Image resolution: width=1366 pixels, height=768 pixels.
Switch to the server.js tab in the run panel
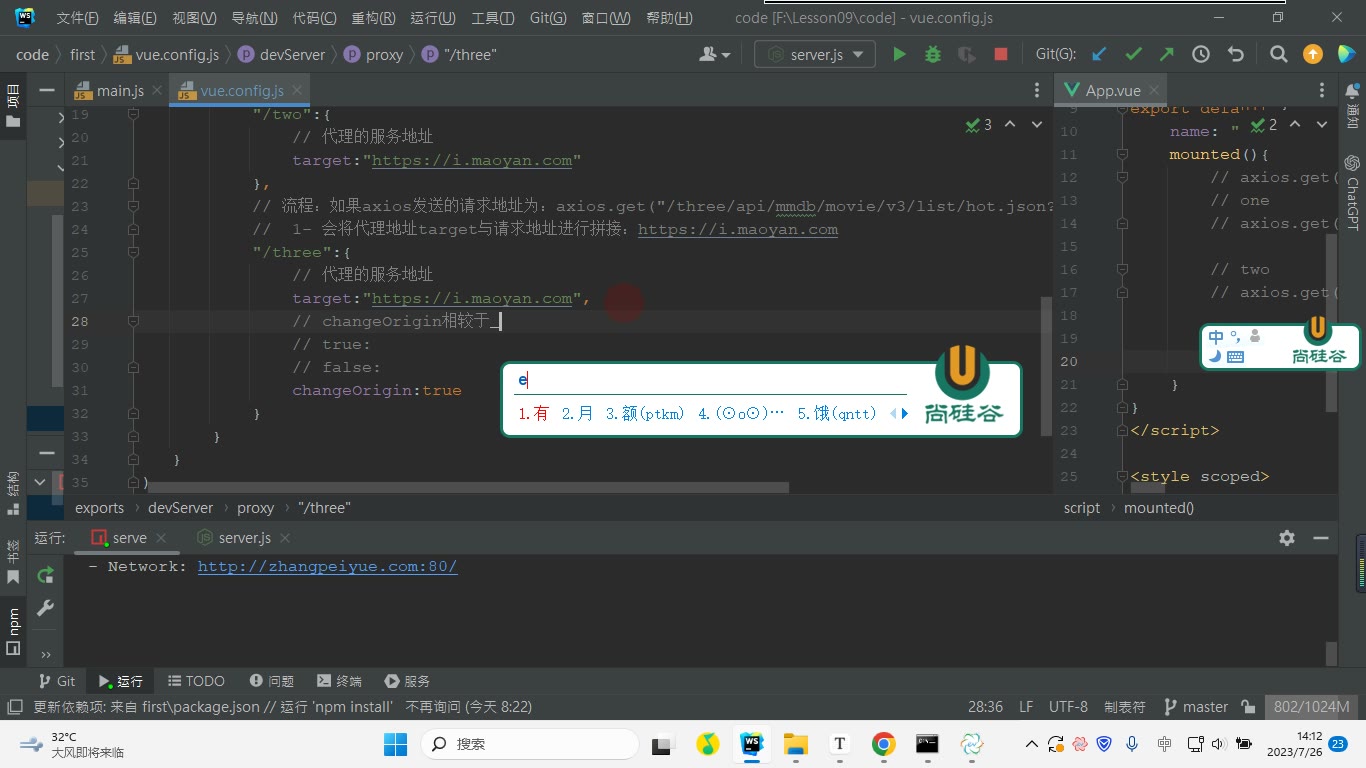coord(245,538)
